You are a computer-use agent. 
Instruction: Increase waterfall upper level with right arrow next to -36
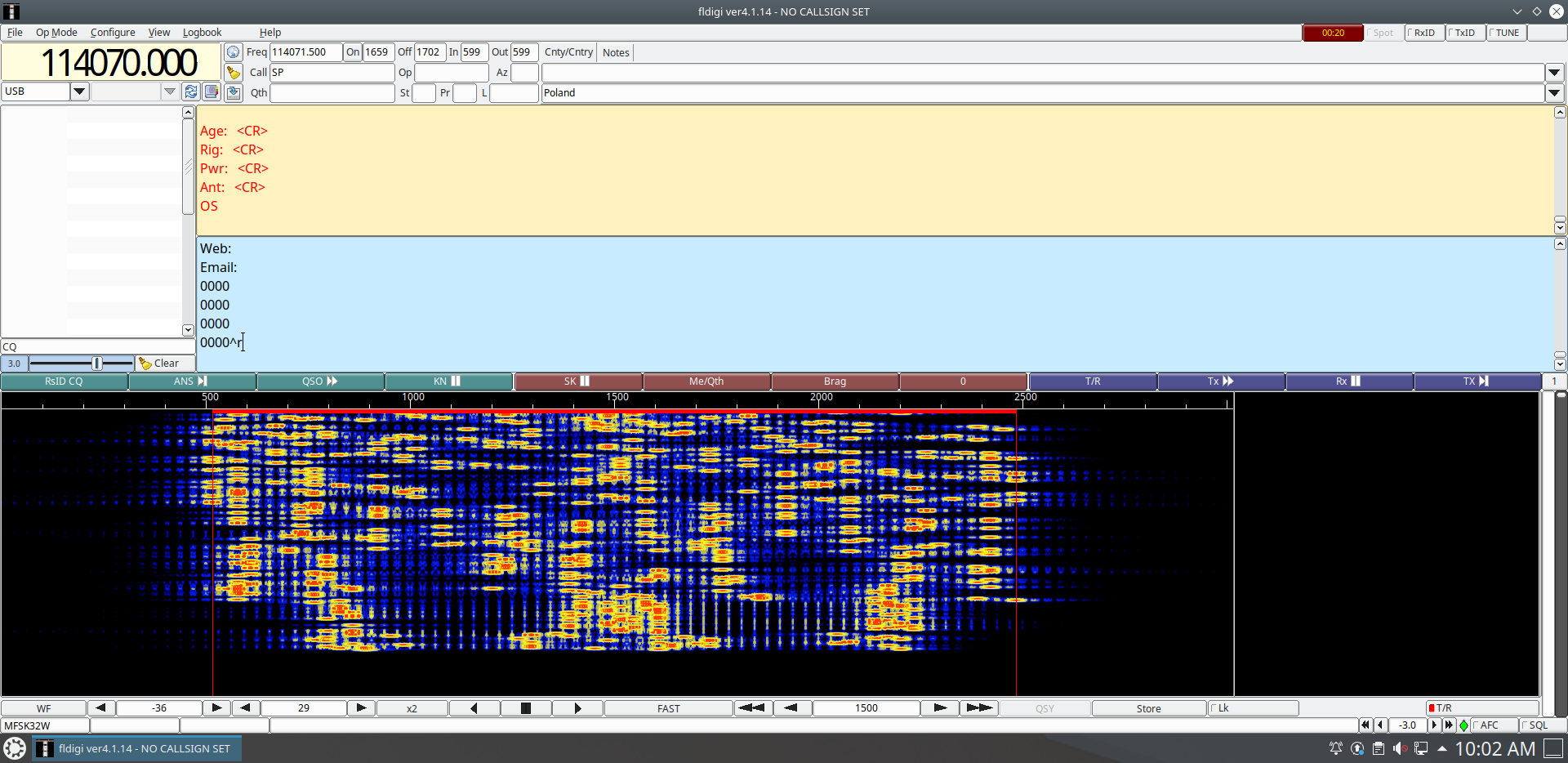pyautogui.click(x=216, y=708)
